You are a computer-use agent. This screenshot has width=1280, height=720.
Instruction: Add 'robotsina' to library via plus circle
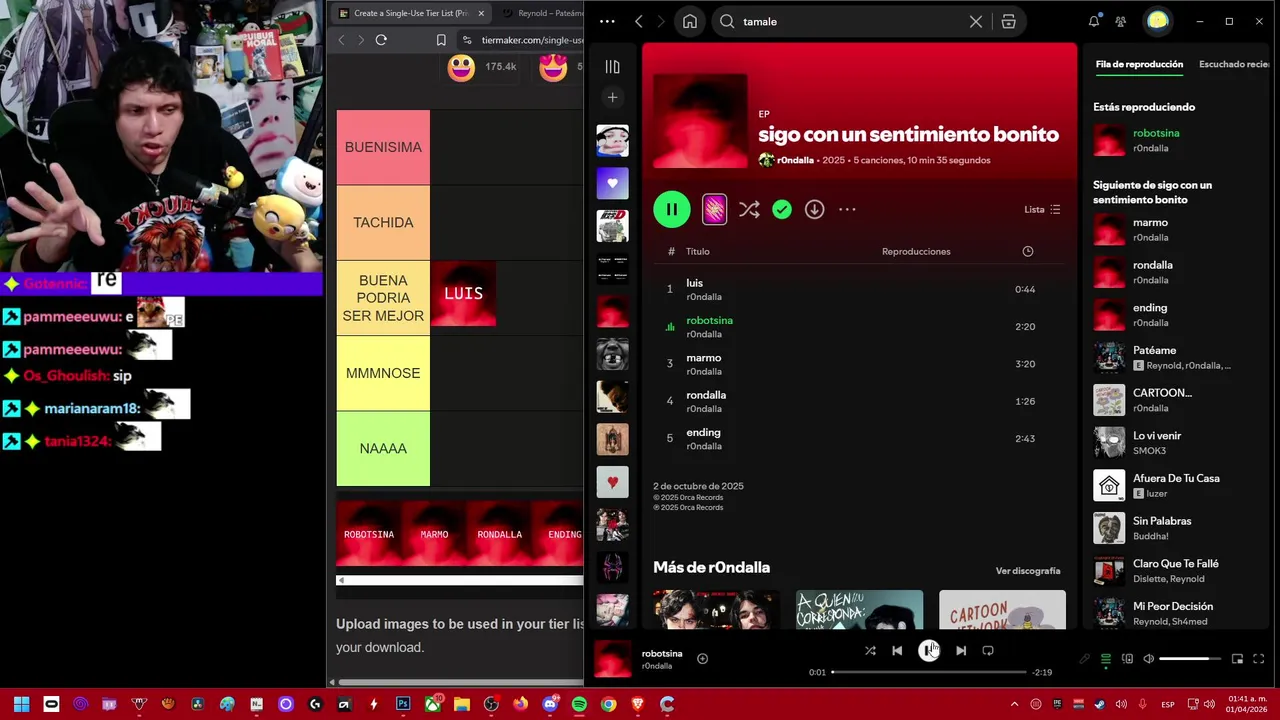[x=702, y=658]
